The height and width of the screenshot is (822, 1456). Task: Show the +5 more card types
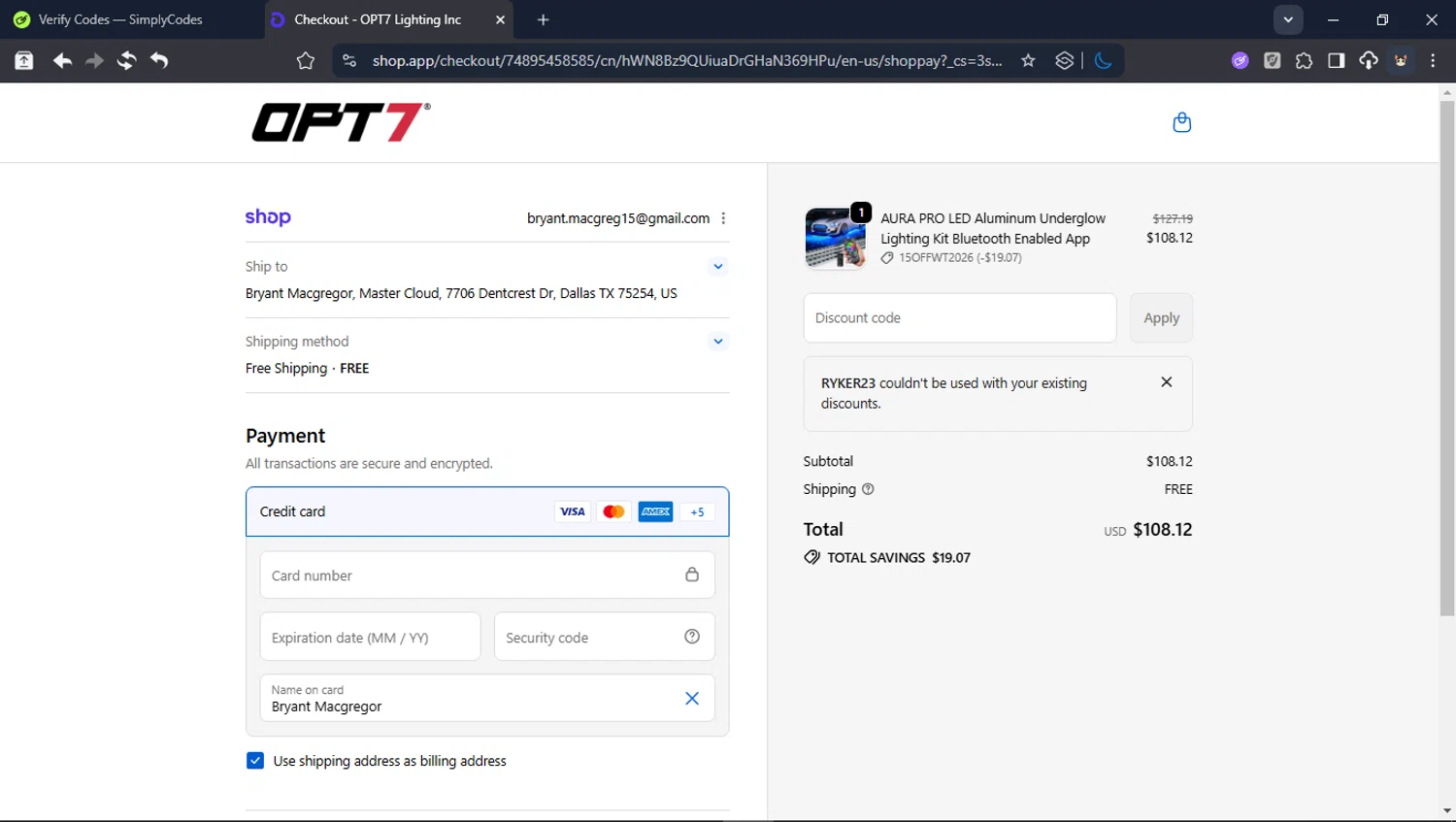[x=697, y=511]
